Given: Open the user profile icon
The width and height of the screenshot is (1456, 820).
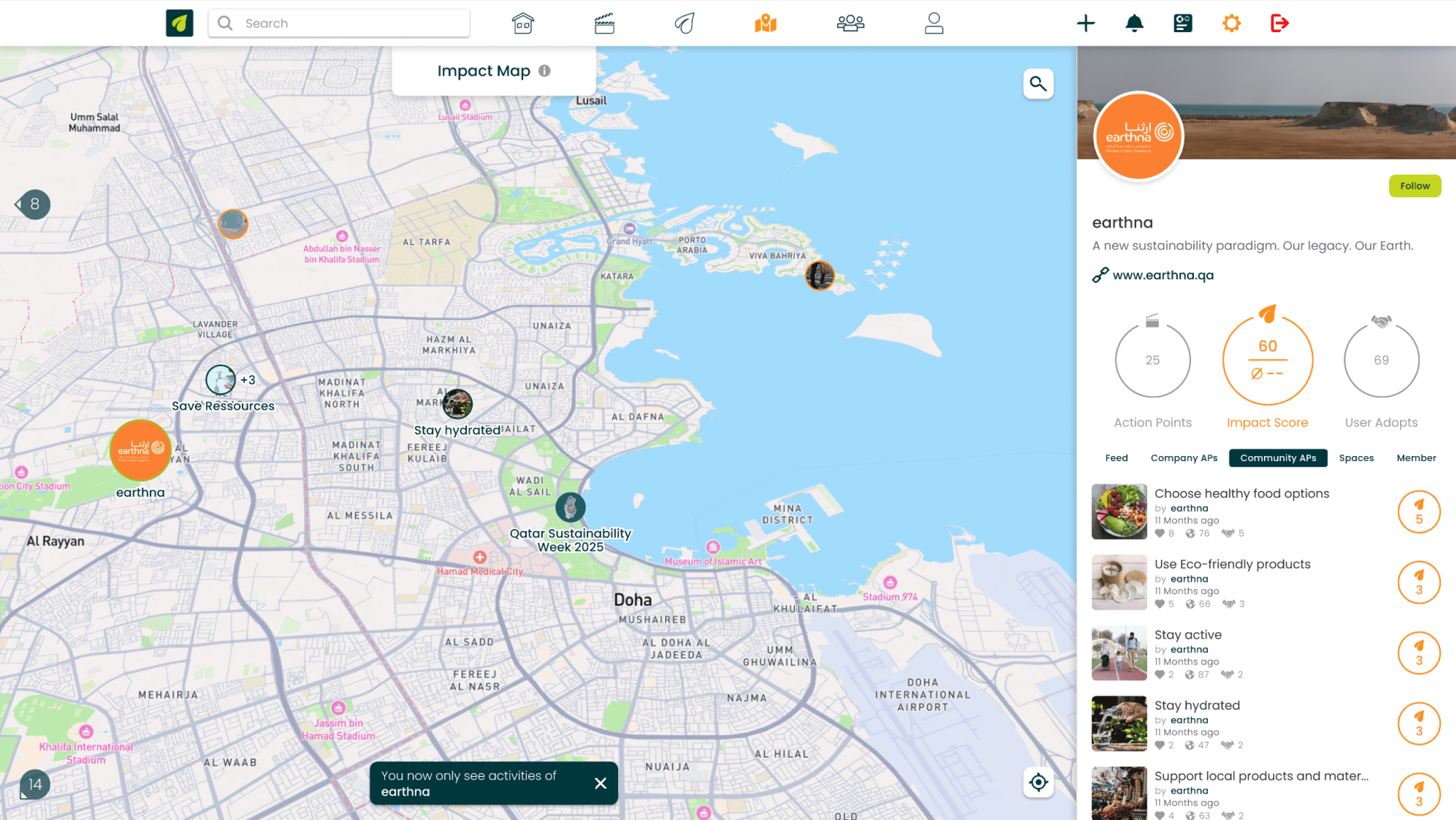Looking at the screenshot, I should click(x=934, y=23).
